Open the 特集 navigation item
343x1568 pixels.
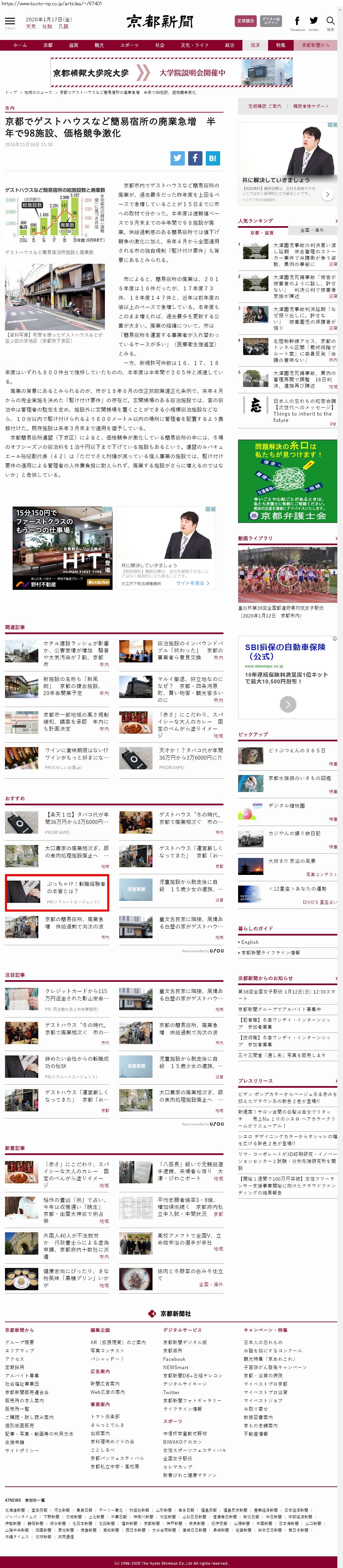280,45
